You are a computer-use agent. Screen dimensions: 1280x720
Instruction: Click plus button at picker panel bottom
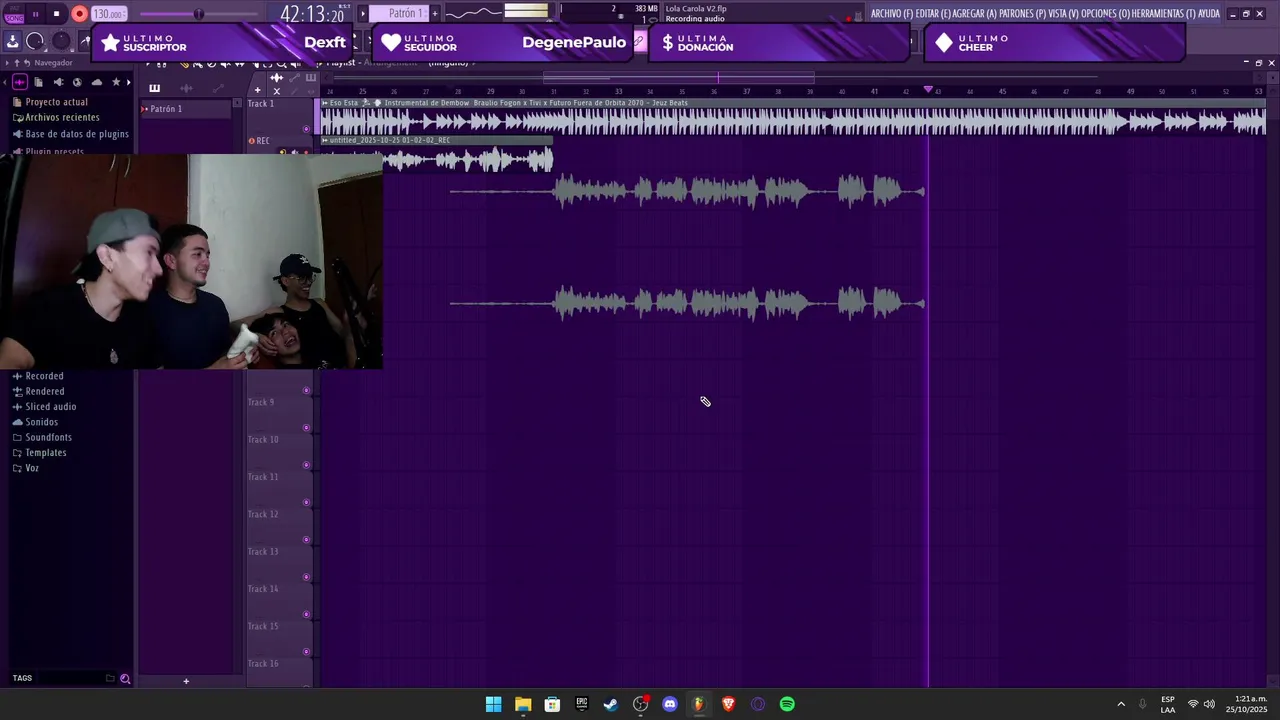coord(186,682)
